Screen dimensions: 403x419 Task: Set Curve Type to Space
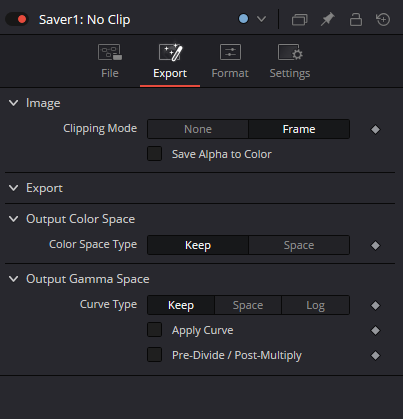[248, 305]
